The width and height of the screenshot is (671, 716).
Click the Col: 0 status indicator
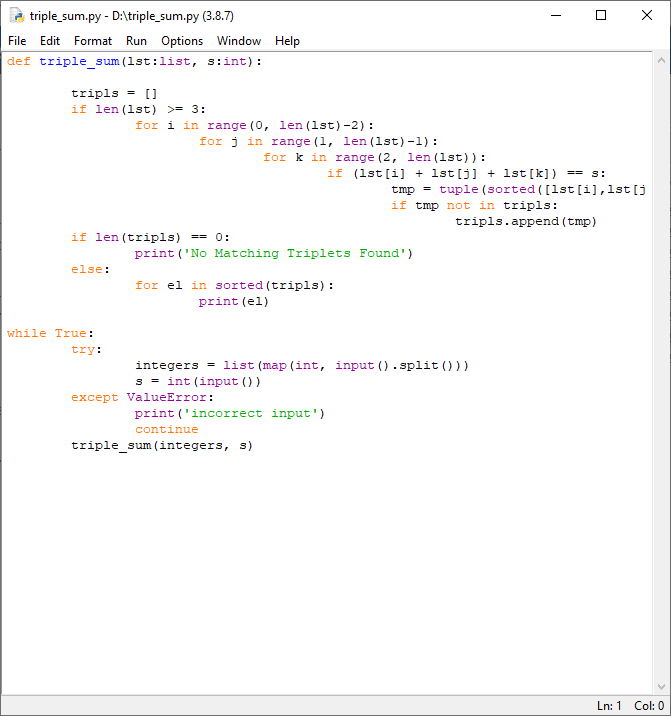tap(648, 706)
